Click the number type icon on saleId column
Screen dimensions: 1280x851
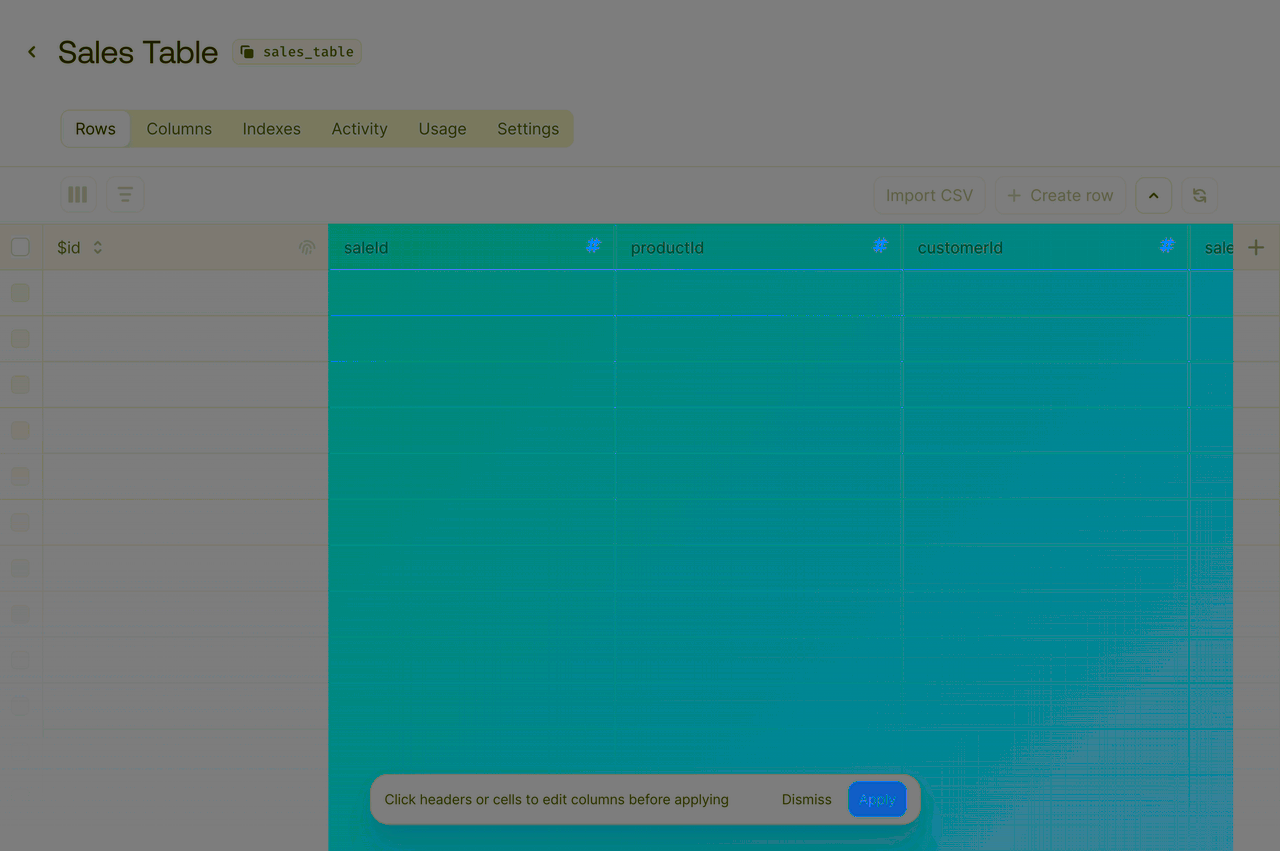coord(593,245)
